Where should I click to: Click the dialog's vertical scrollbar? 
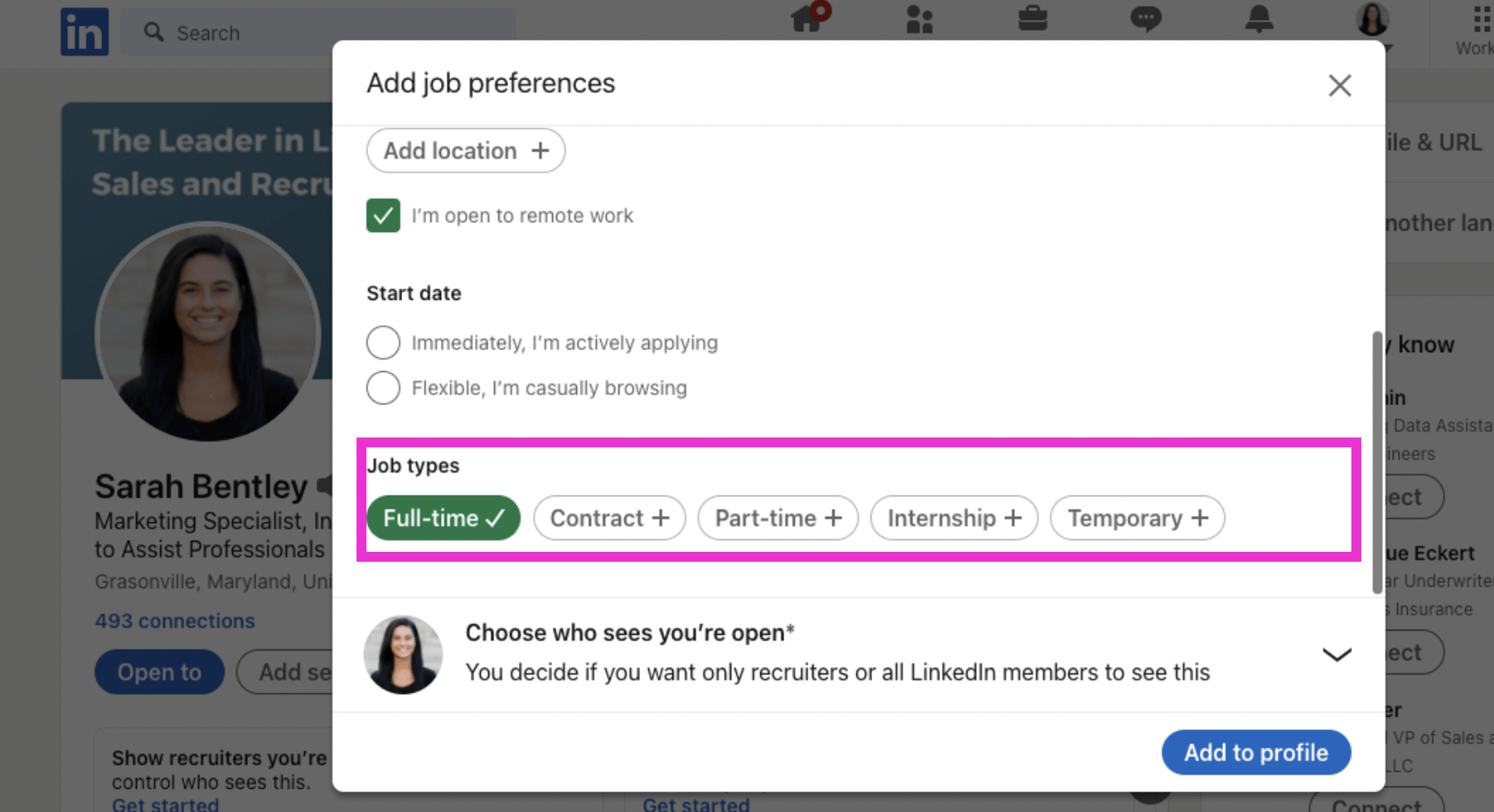click(1377, 462)
